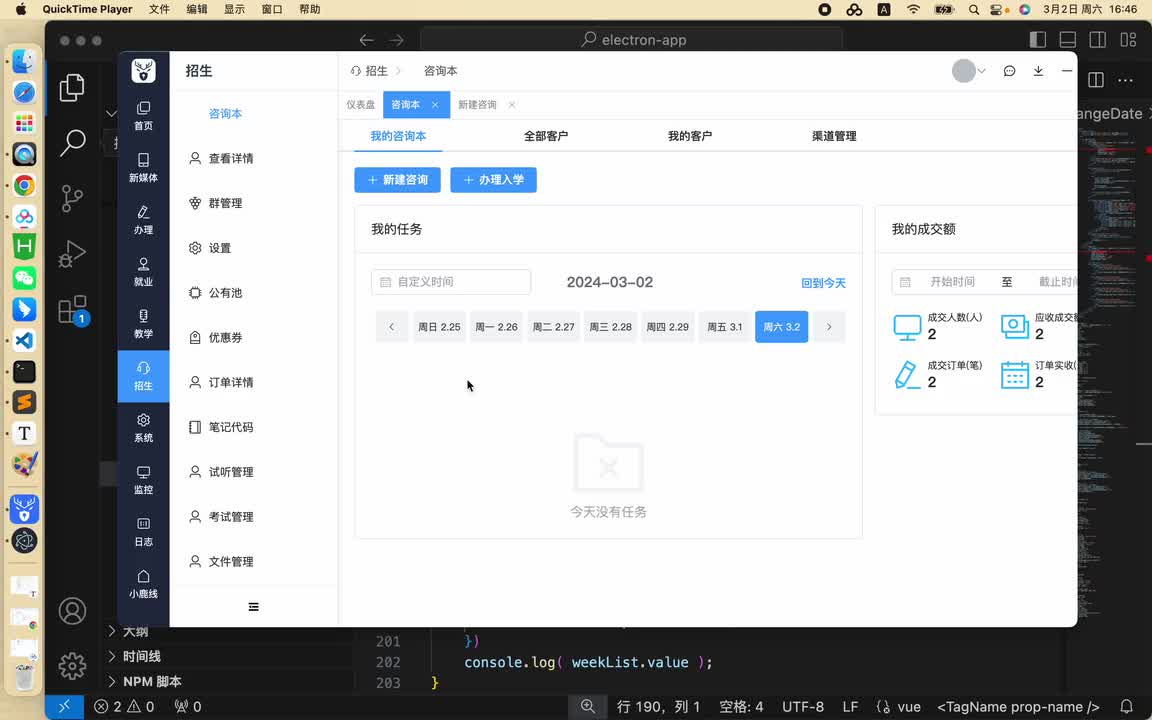Open 系统 settings in sidebar
Image resolution: width=1152 pixels, height=720 pixels.
pos(143,428)
